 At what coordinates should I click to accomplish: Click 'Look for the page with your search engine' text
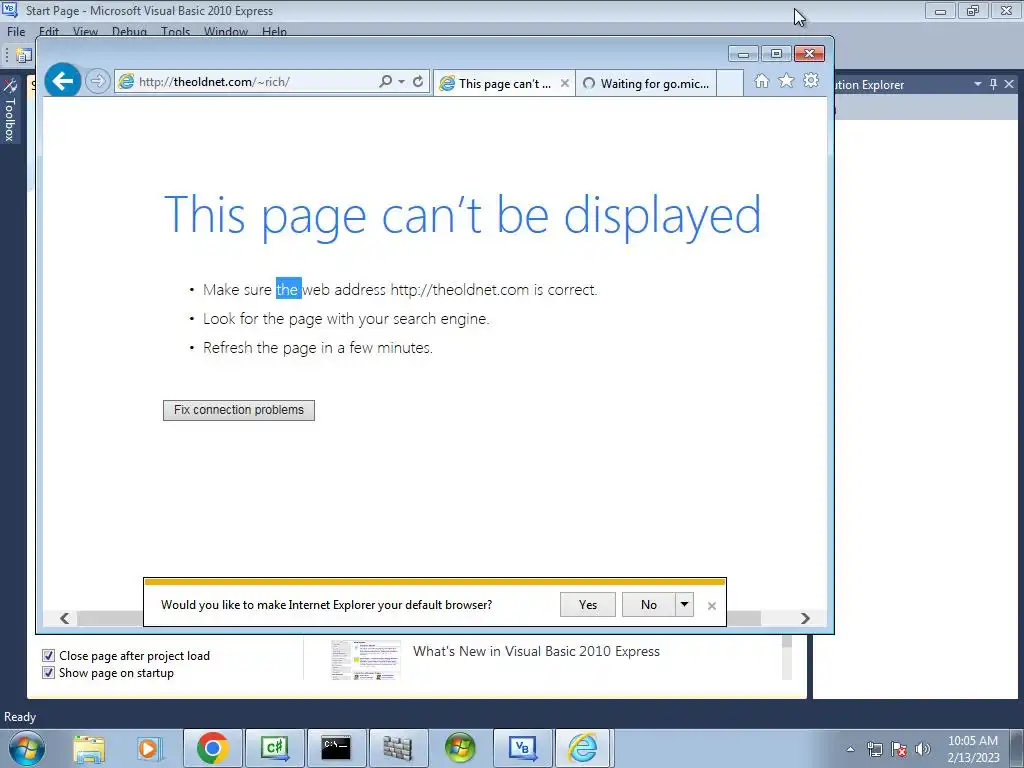[x=346, y=319]
